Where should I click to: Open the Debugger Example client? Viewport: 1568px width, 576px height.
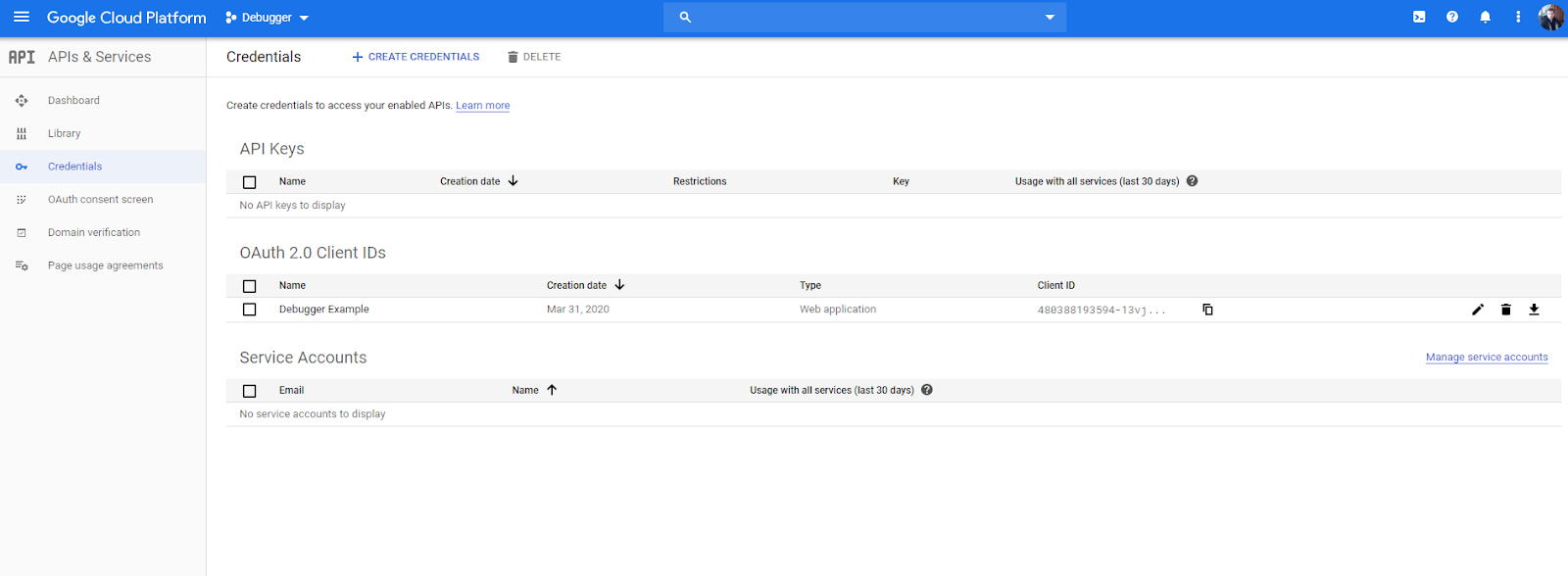click(323, 310)
